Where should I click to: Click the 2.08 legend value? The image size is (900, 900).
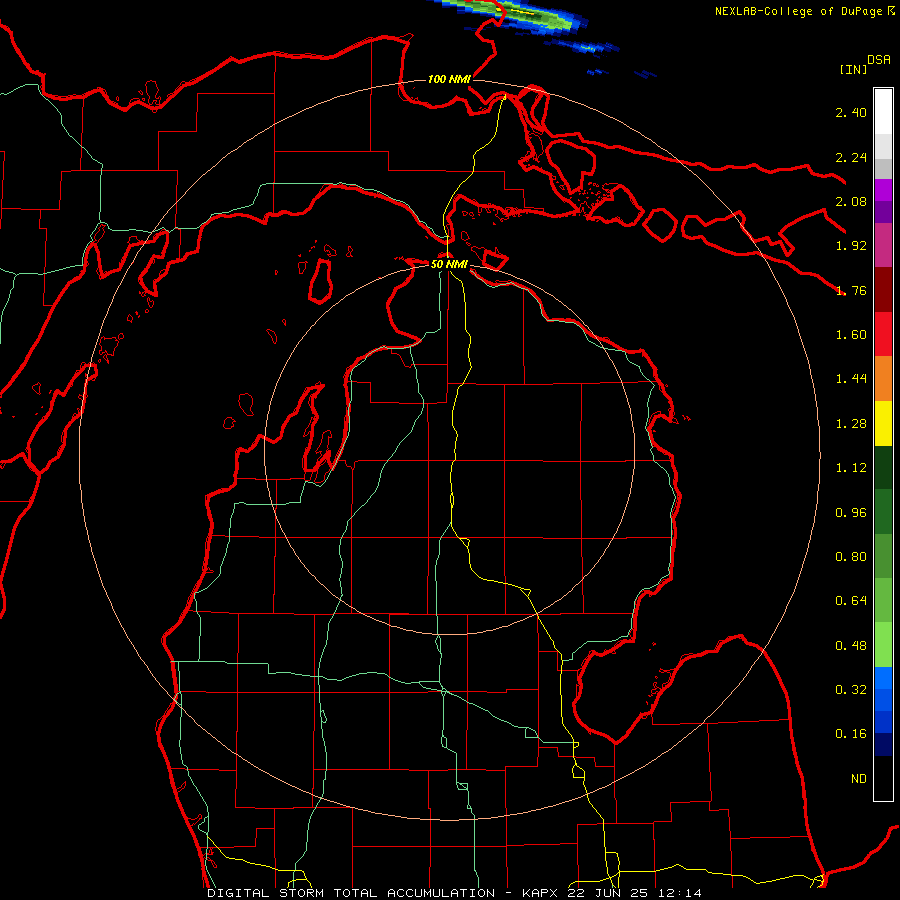pyautogui.click(x=851, y=201)
